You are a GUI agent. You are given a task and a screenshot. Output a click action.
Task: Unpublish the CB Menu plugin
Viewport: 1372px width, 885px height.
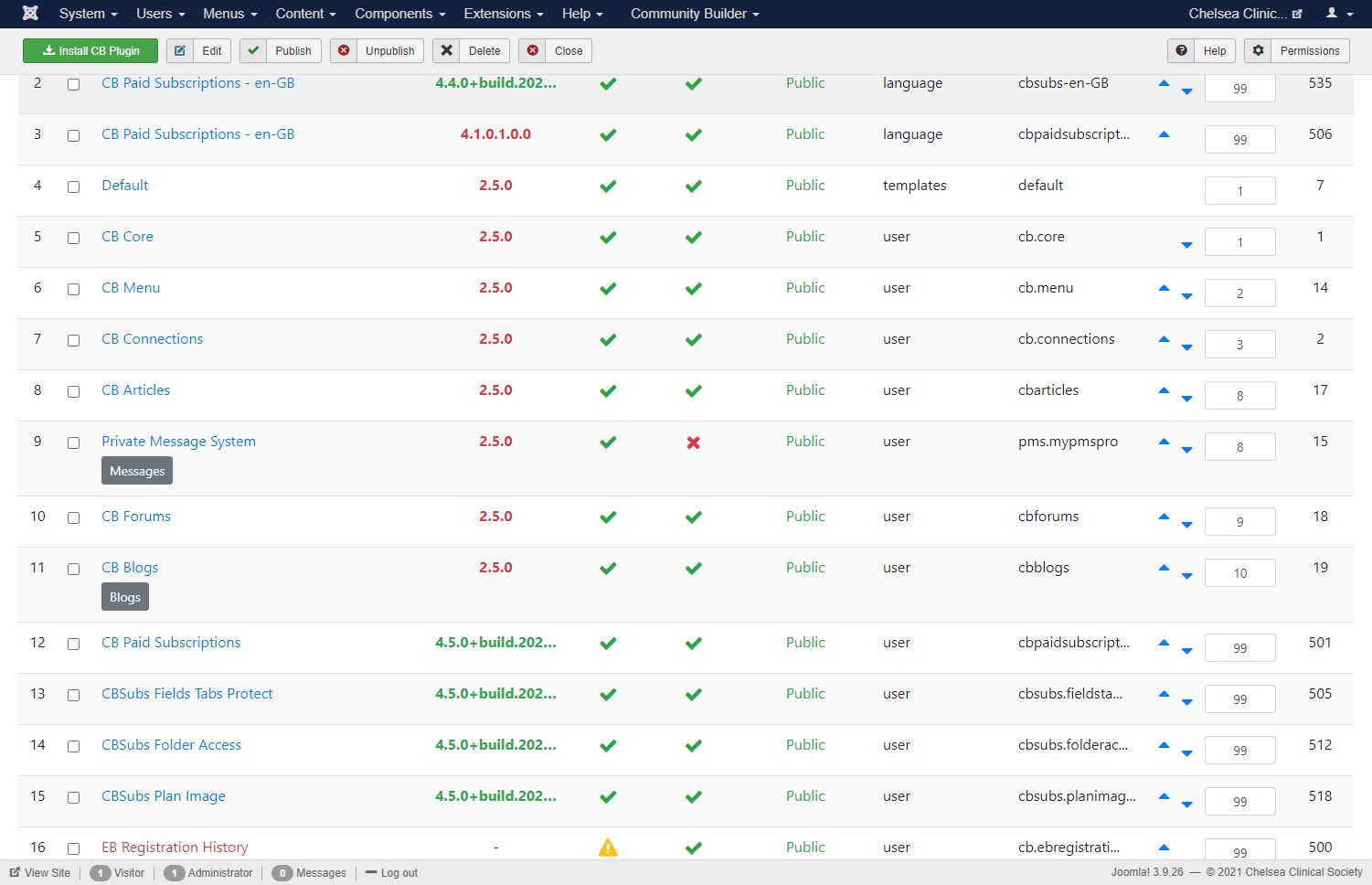(x=694, y=289)
